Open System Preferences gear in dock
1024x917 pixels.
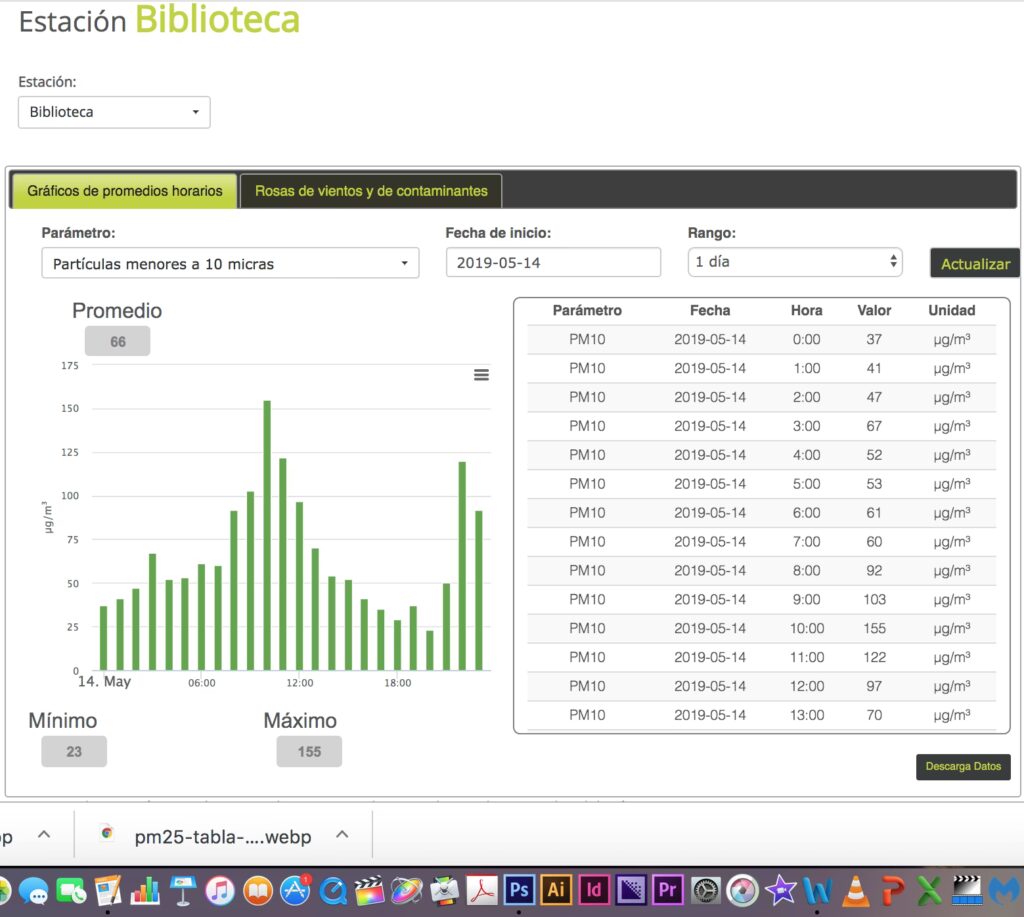coord(706,889)
